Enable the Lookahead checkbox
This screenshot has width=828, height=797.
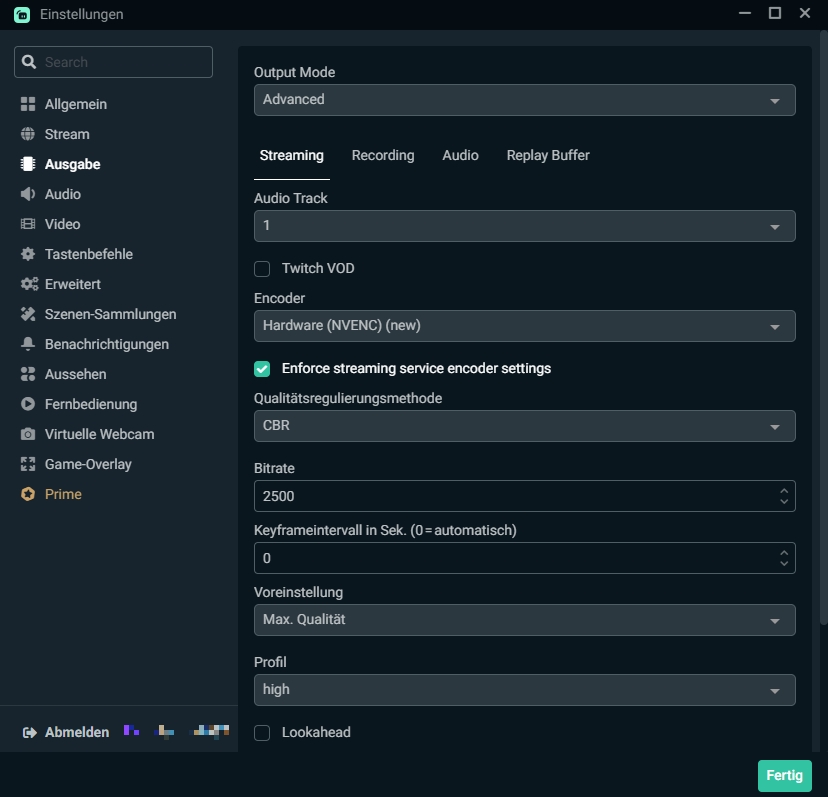262,733
